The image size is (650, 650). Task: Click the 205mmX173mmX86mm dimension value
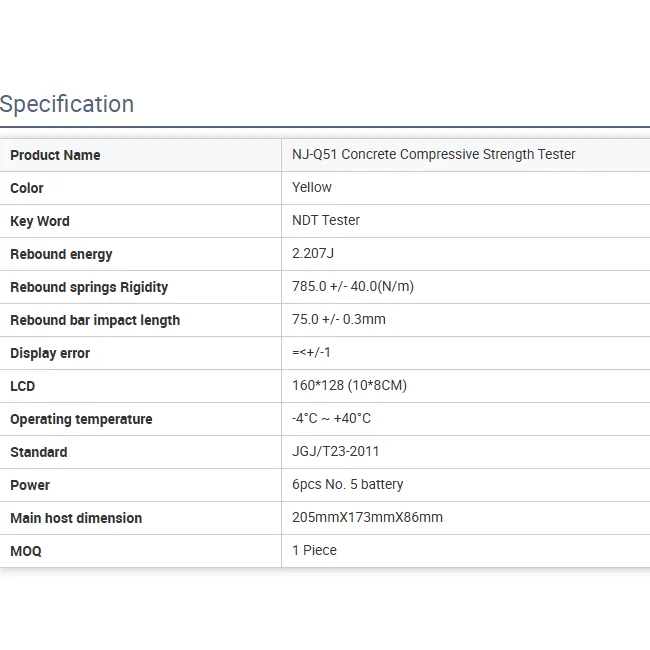coord(367,517)
